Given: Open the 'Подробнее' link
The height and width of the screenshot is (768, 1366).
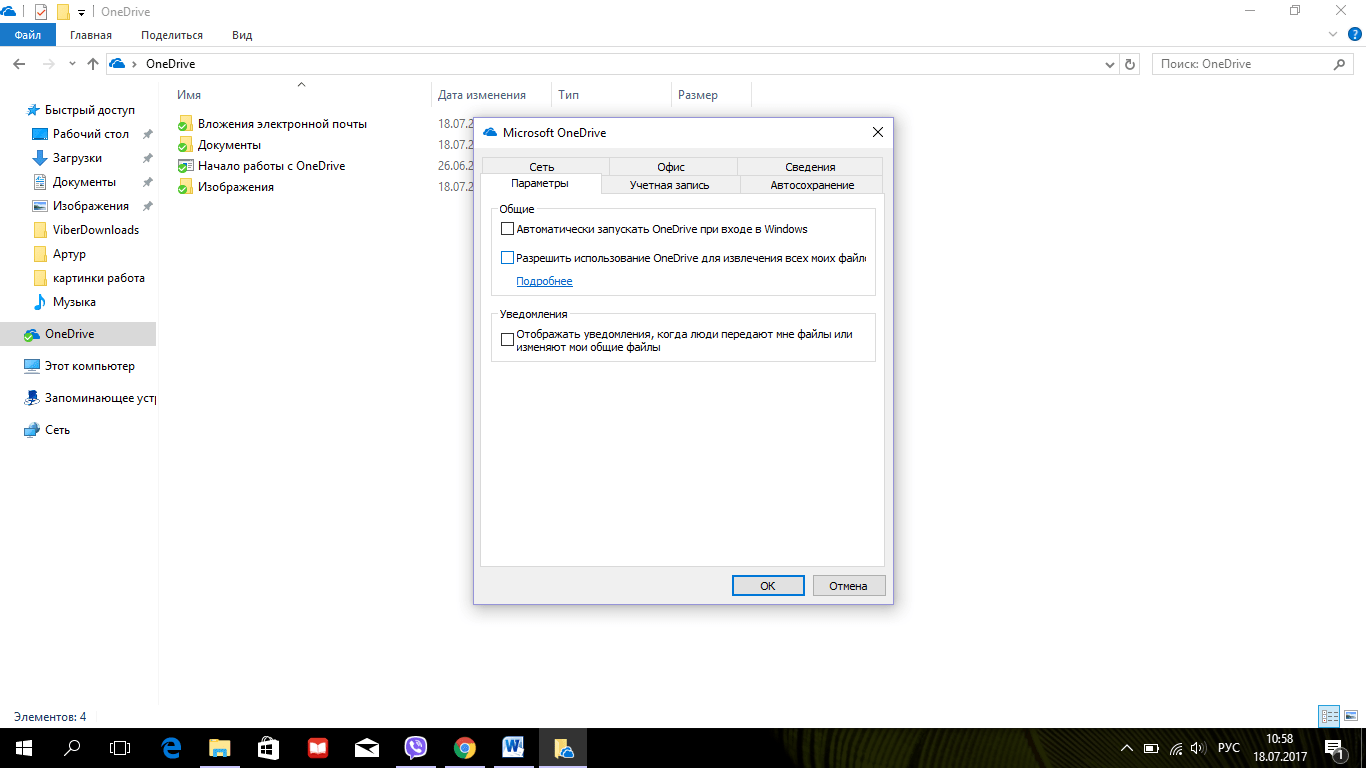Looking at the screenshot, I should [x=544, y=281].
